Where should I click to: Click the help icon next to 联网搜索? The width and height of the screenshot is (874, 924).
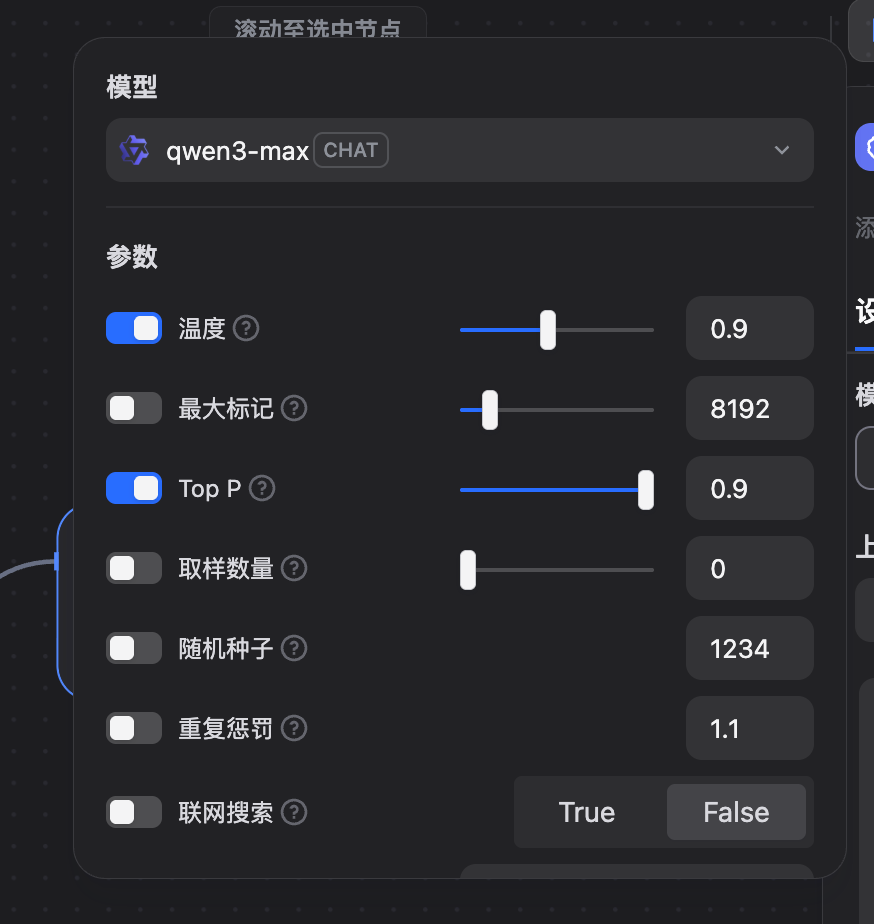pos(294,812)
